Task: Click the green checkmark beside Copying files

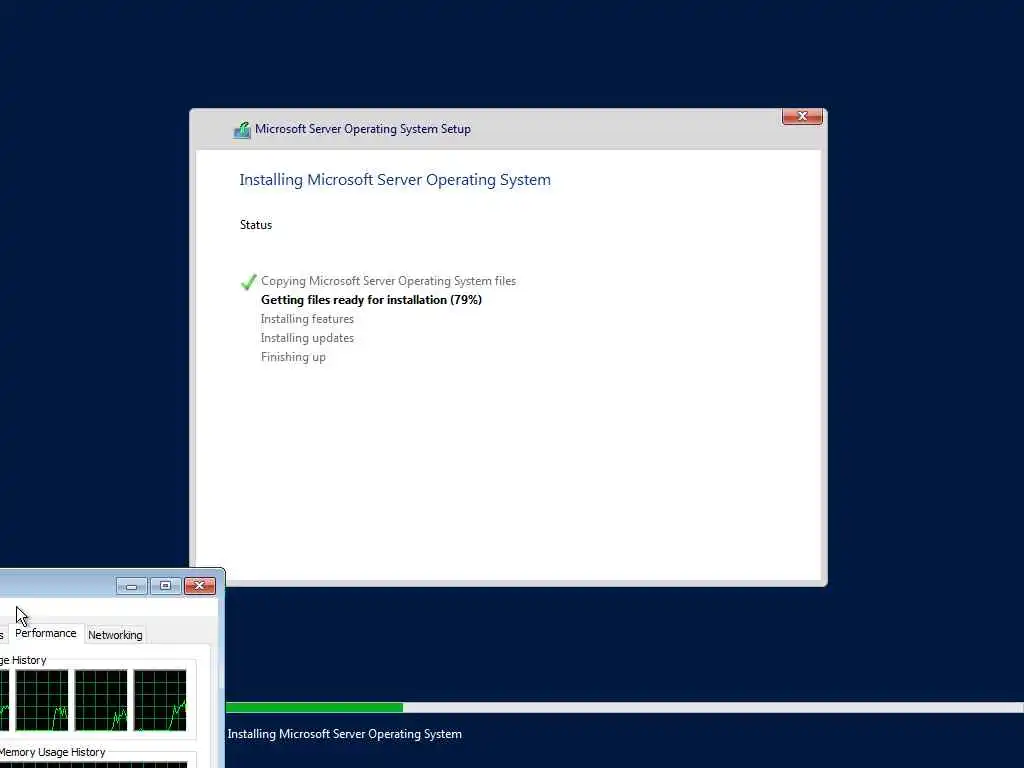Action: [x=249, y=281]
